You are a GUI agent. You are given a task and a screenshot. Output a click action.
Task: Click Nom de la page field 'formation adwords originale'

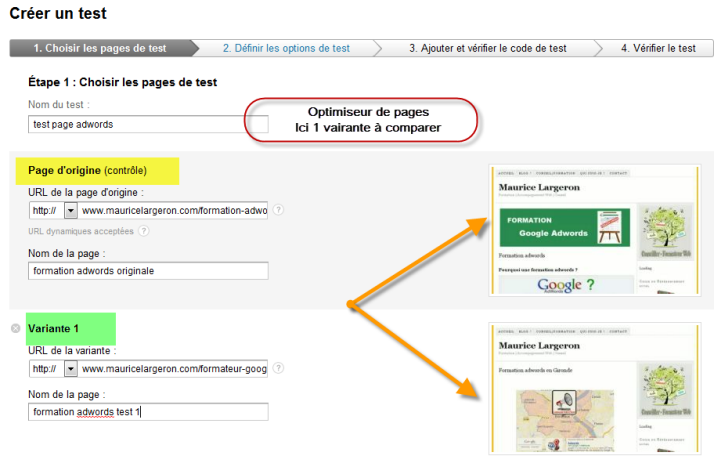148,271
